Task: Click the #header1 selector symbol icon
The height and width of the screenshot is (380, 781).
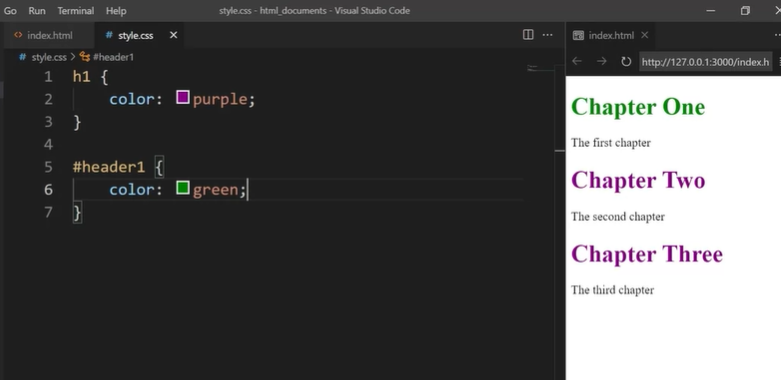Action: point(85,57)
